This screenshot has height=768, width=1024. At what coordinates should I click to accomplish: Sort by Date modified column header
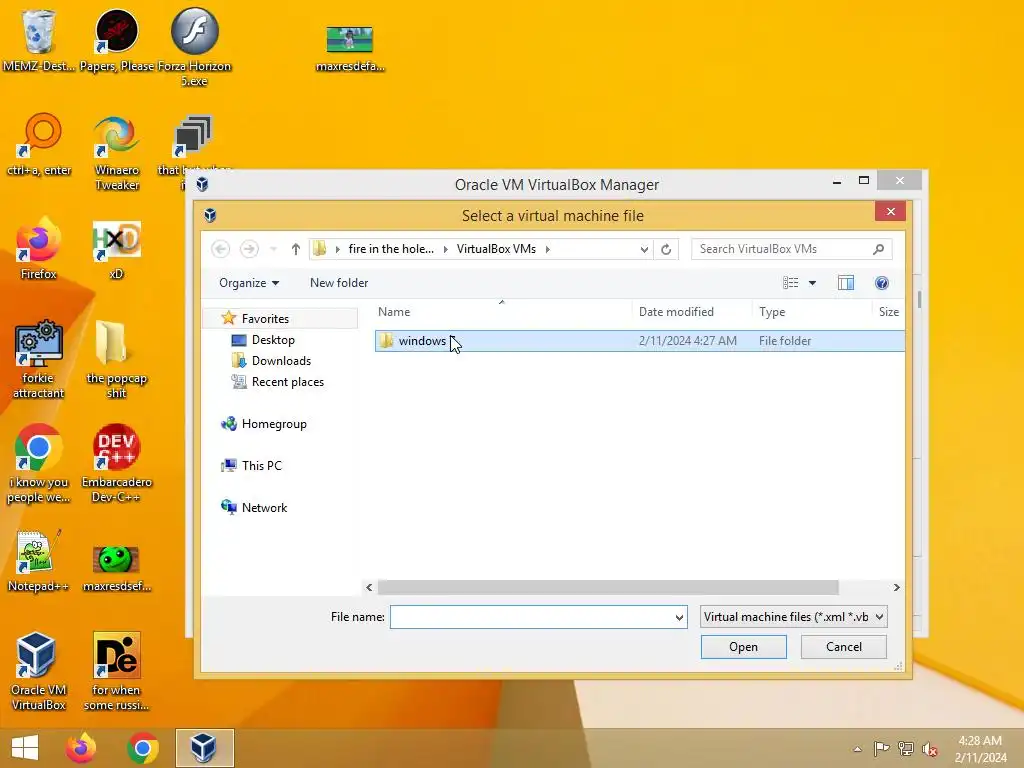pos(692,312)
